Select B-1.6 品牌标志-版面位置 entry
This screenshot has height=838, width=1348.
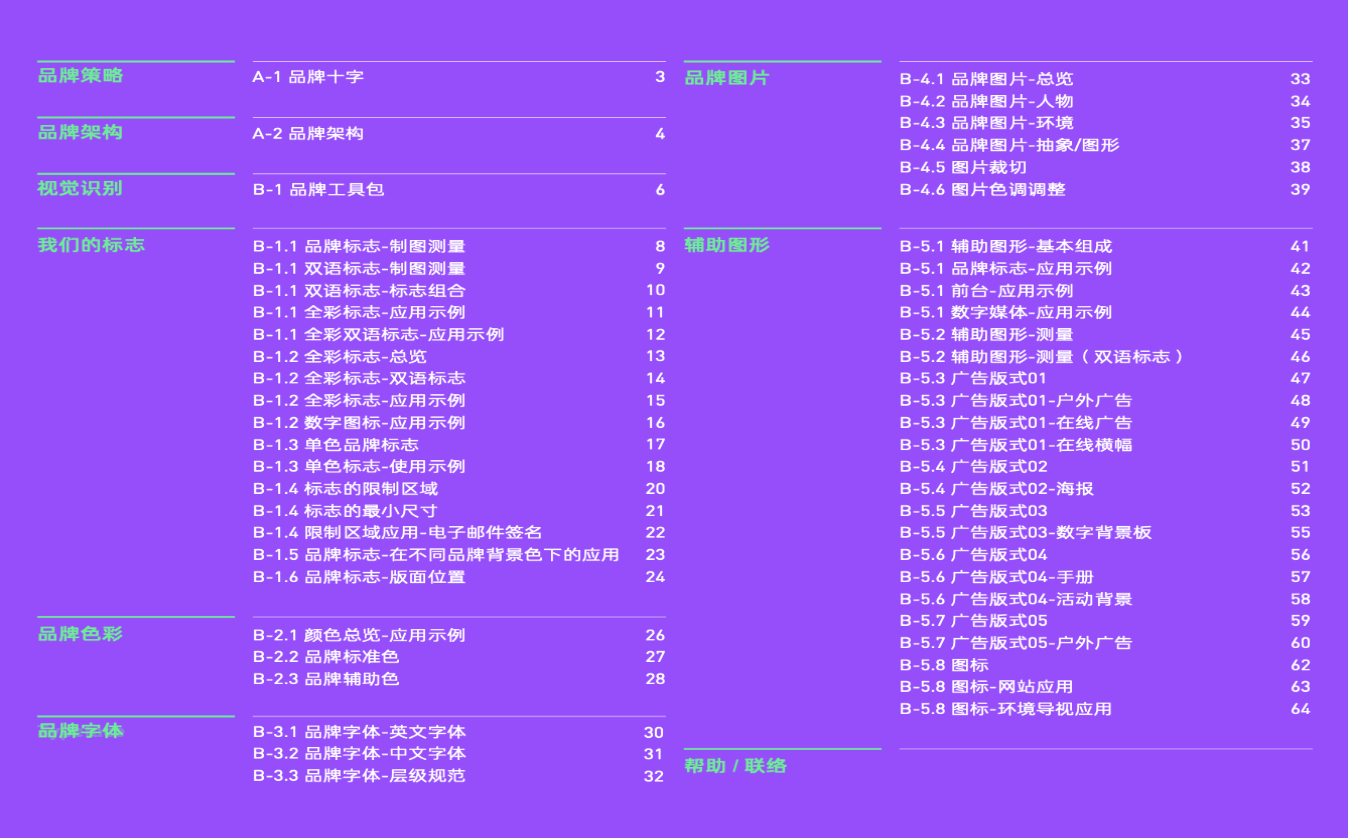(359, 577)
